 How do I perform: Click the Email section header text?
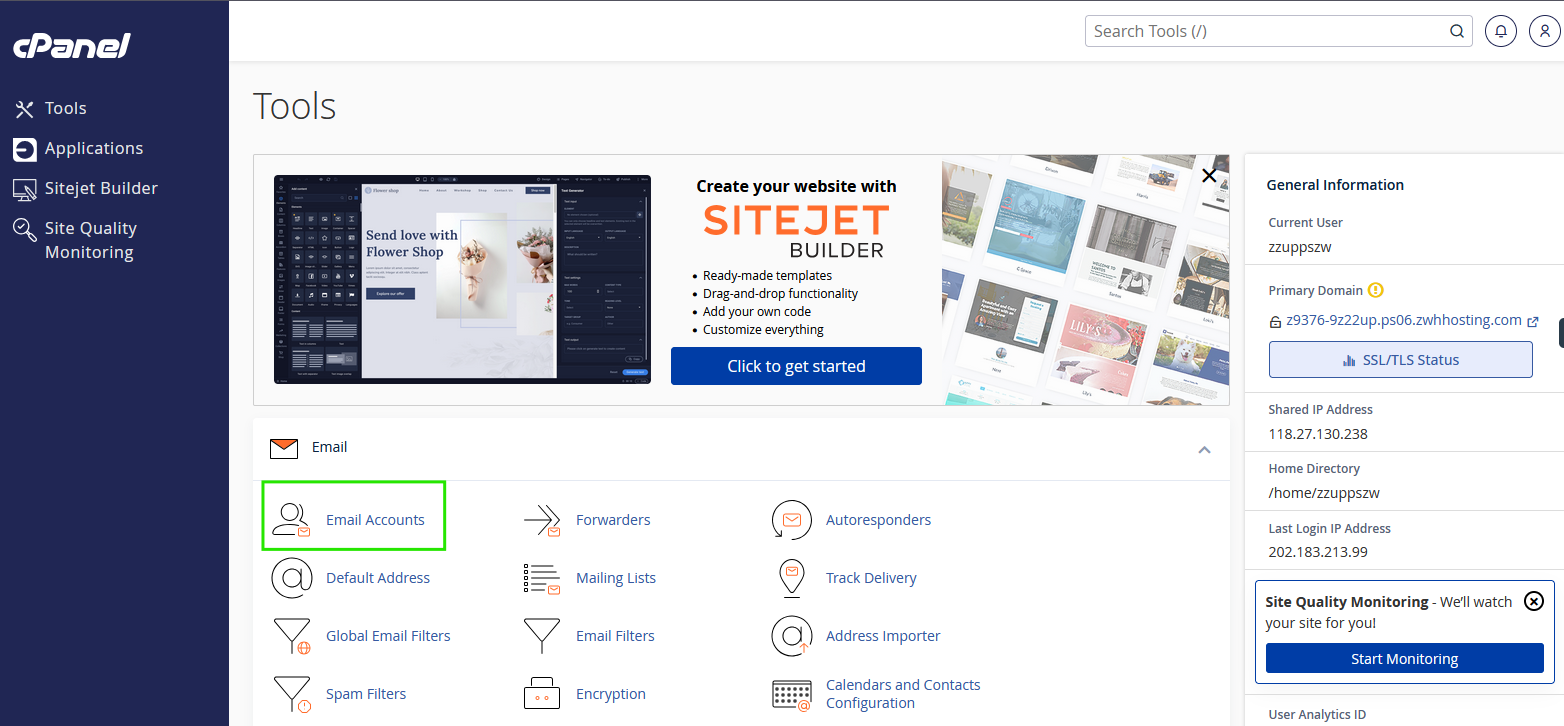coord(330,447)
